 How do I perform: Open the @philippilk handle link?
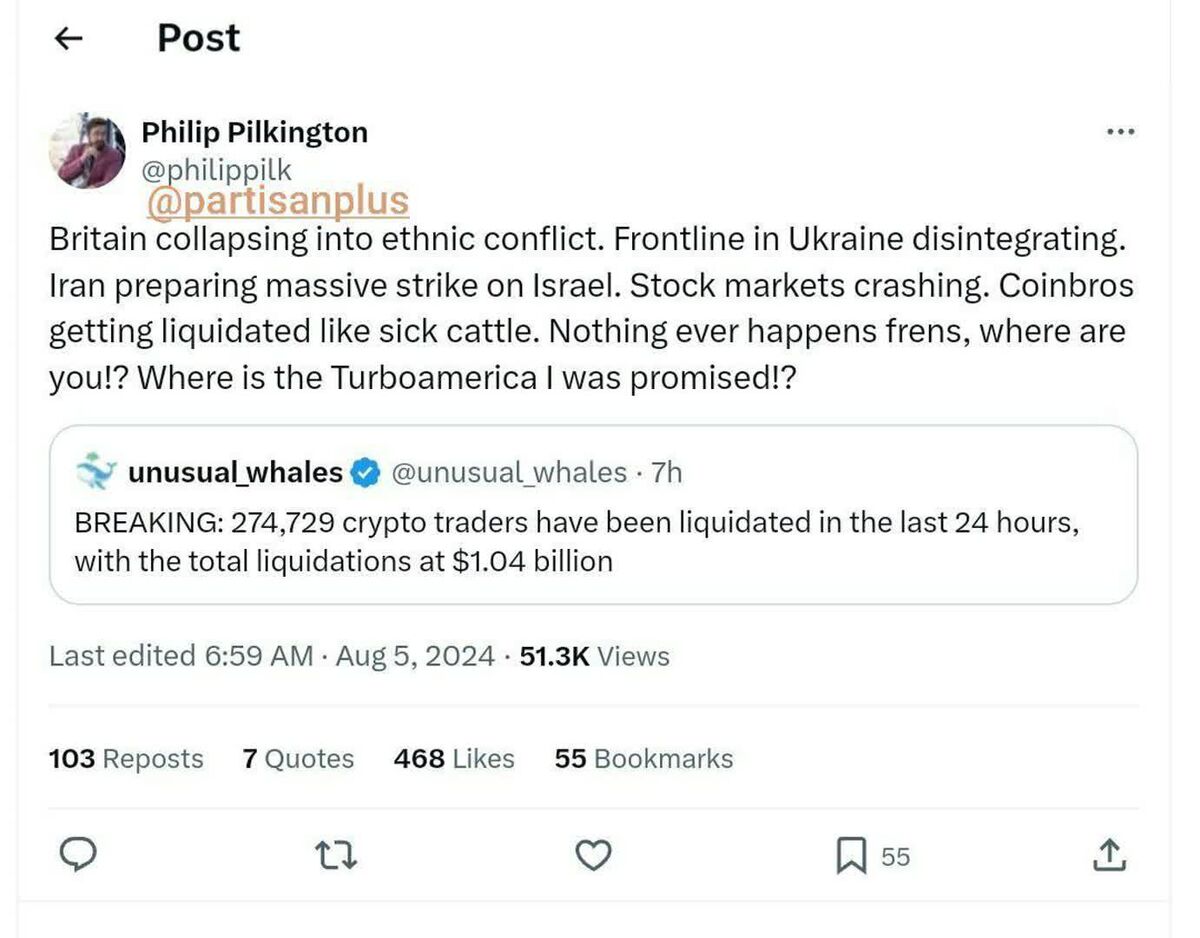[216, 169]
